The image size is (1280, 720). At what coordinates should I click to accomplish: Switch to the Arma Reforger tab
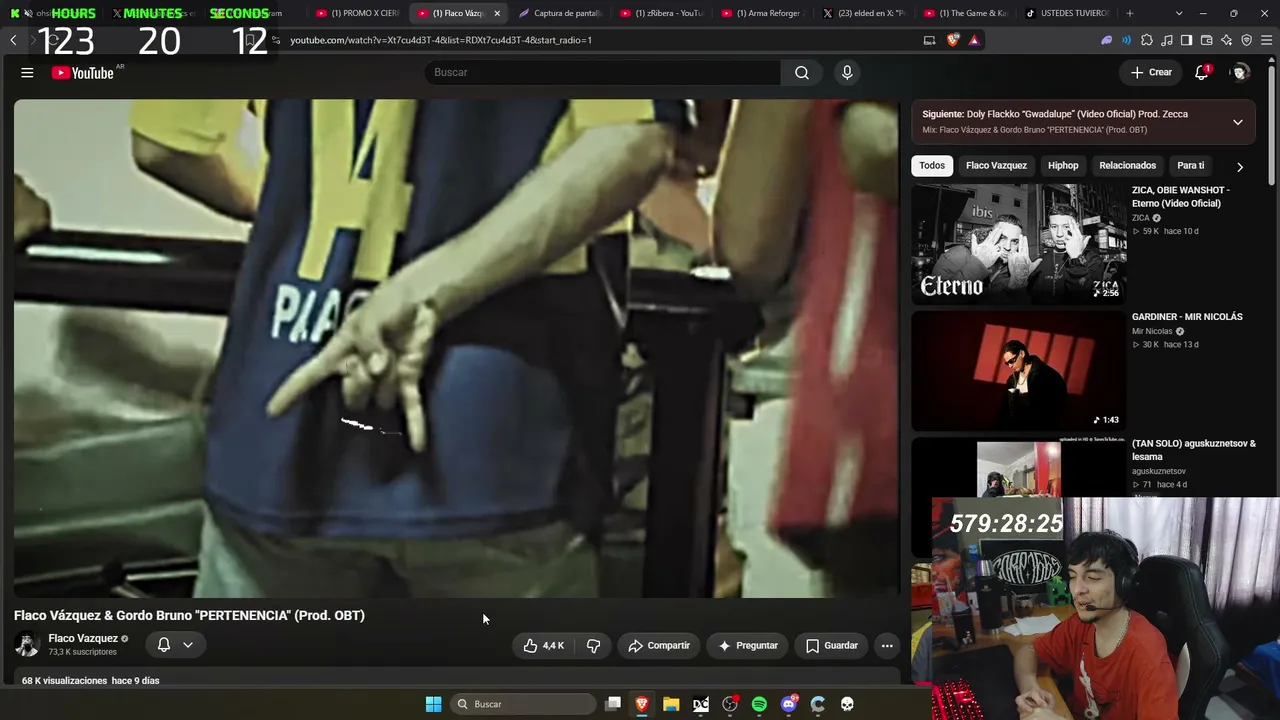tap(762, 13)
